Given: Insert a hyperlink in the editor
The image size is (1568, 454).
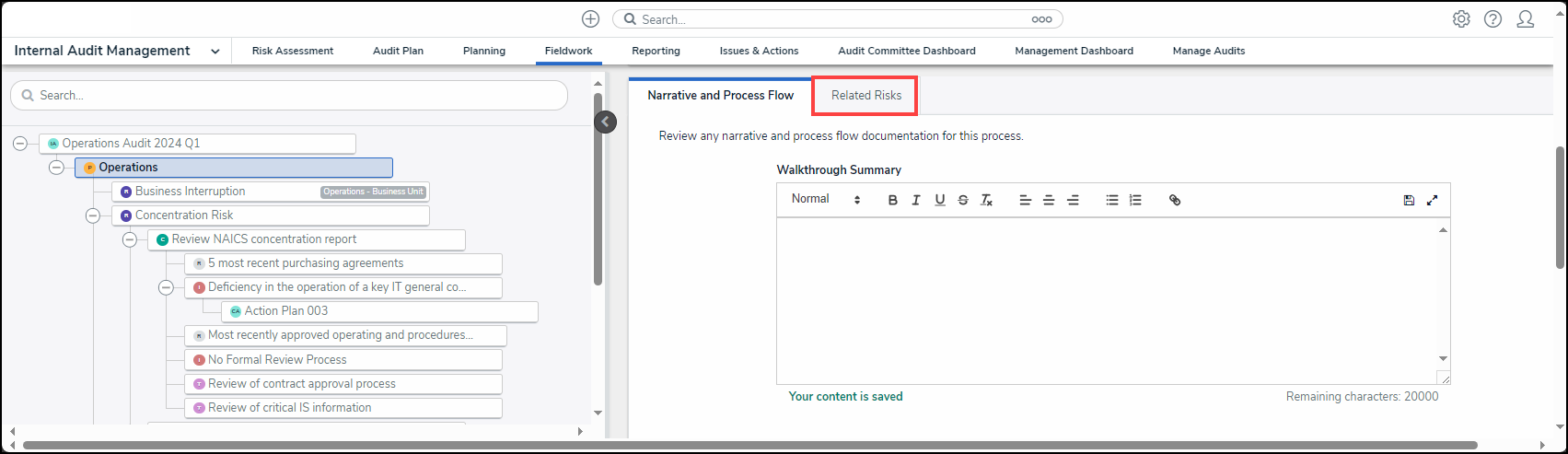Looking at the screenshot, I should tap(1175, 200).
